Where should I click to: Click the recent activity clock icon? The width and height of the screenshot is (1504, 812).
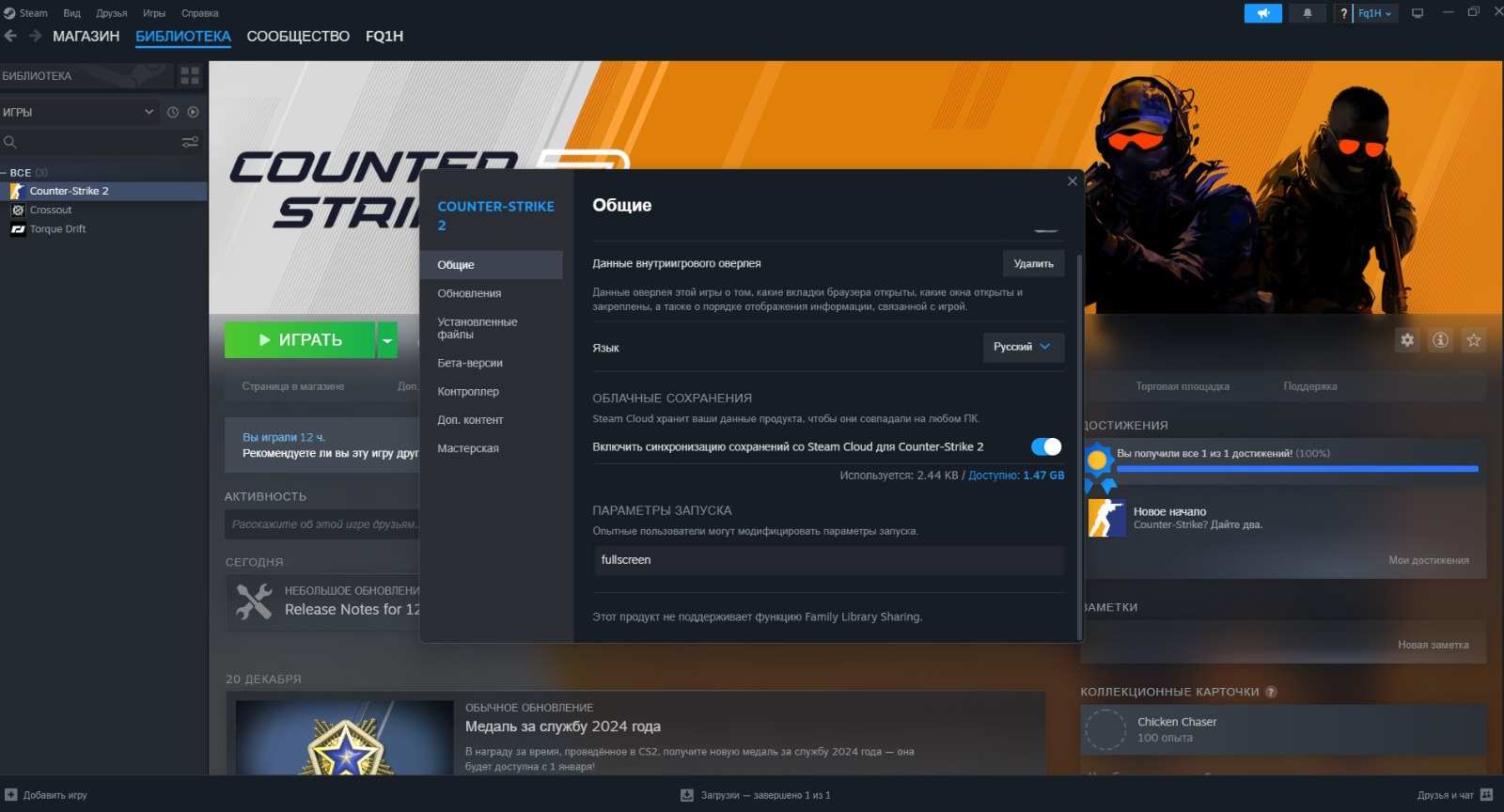(173, 112)
